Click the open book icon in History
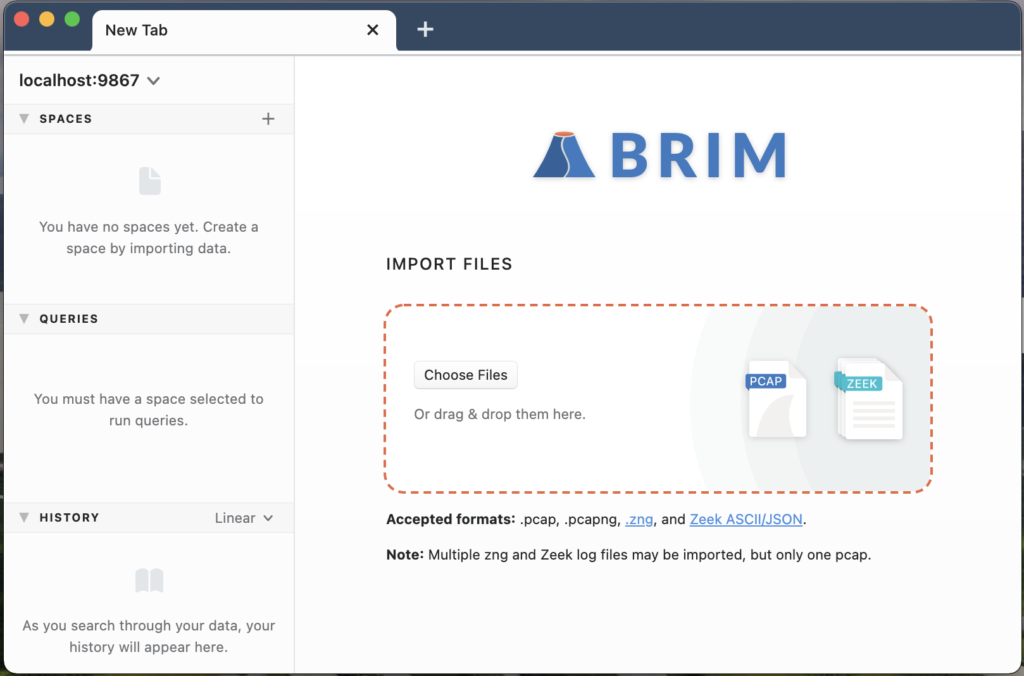 149,581
